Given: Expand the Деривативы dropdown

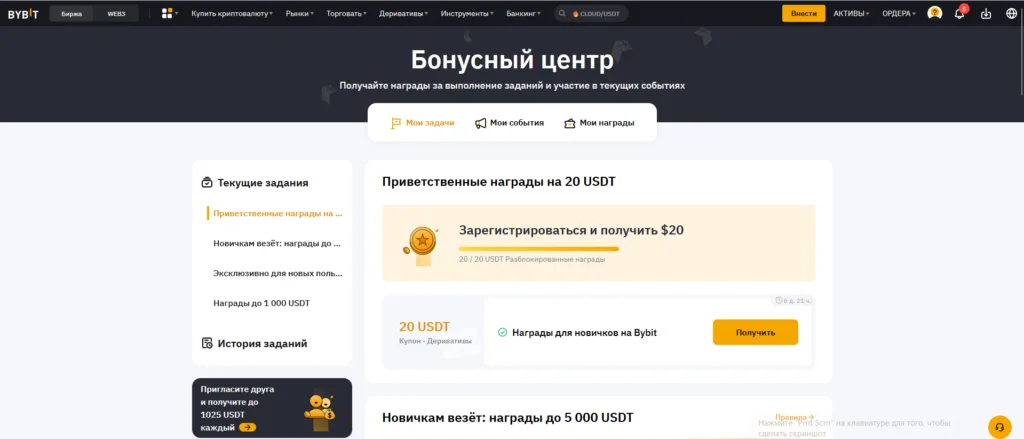Looking at the screenshot, I should click(404, 13).
